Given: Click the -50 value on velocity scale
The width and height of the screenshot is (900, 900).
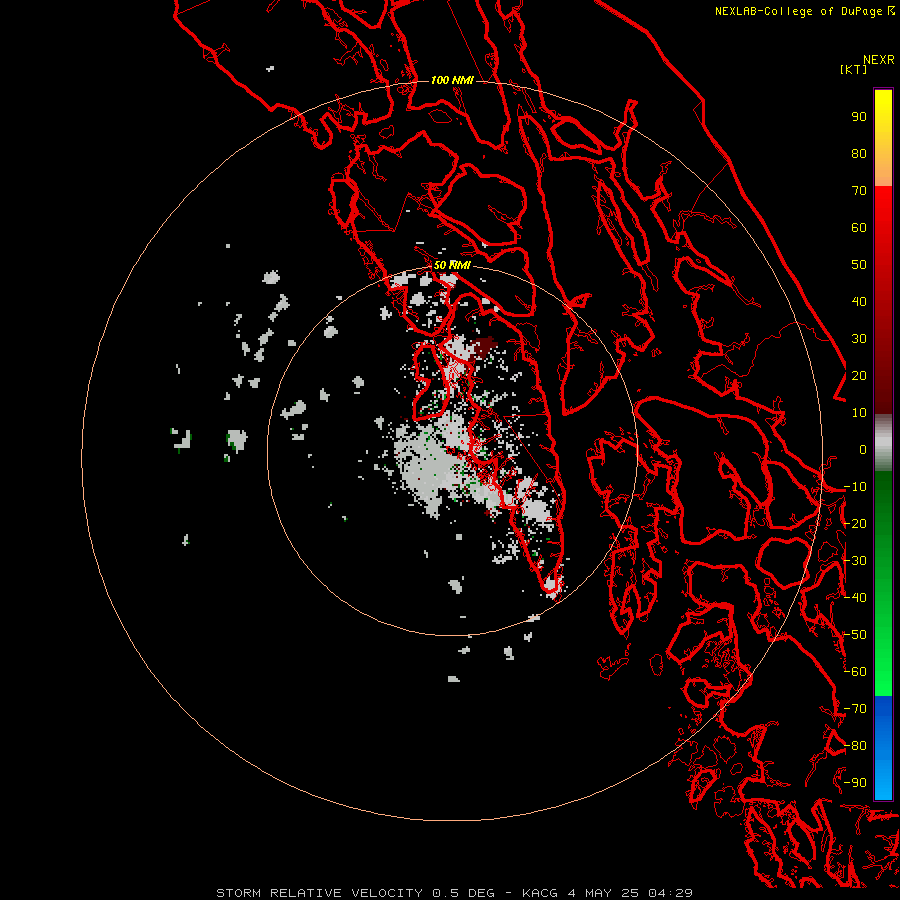Looking at the screenshot, I should [855, 635].
